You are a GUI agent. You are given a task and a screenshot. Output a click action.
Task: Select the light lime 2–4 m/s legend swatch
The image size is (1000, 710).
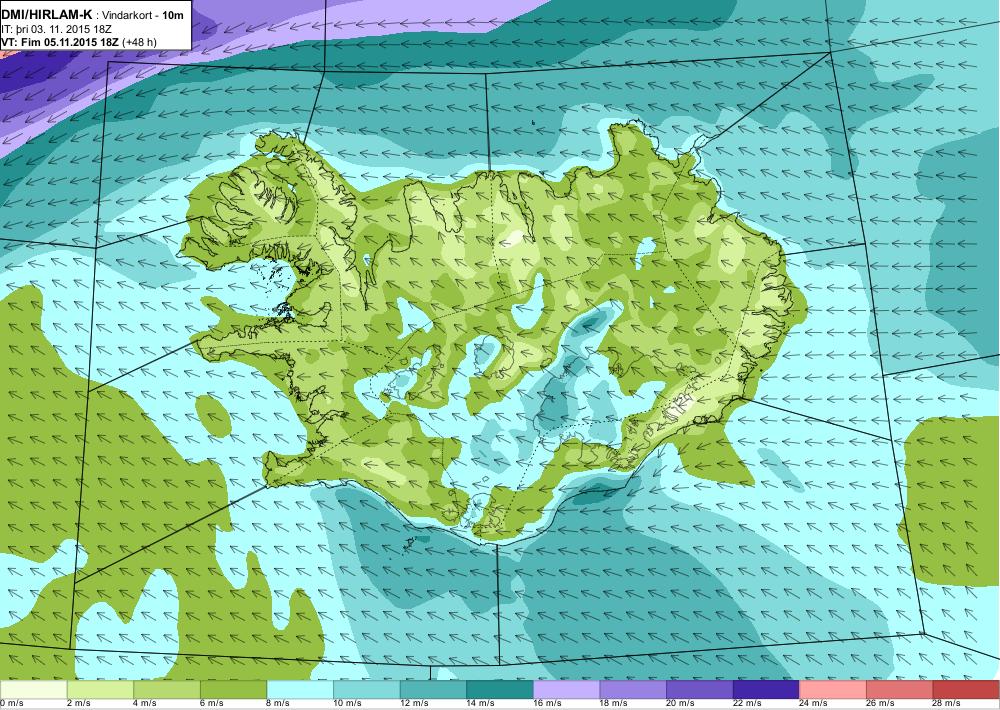[x=100, y=690]
